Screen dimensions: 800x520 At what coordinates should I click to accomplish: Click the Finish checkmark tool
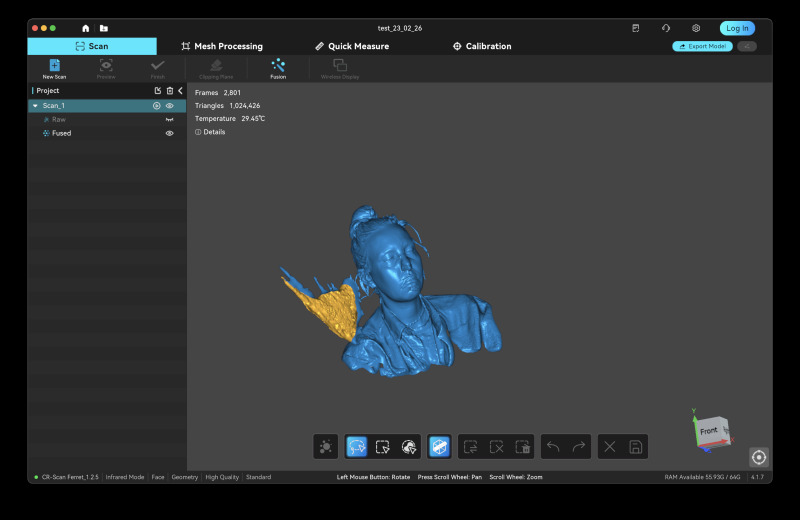(158, 69)
